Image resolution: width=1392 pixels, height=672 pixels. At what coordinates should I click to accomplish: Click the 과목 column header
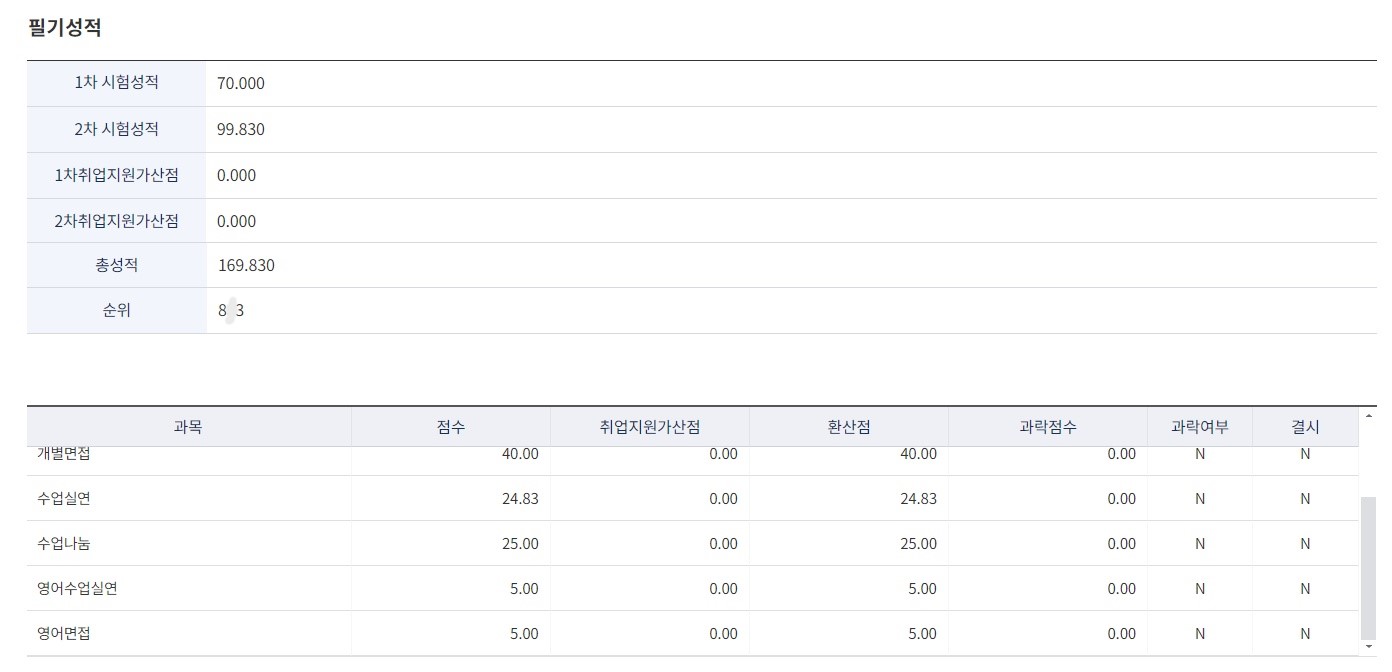tap(188, 427)
